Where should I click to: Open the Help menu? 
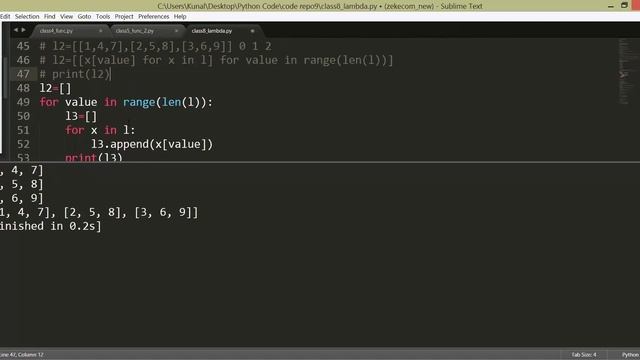(x=180, y=17)
